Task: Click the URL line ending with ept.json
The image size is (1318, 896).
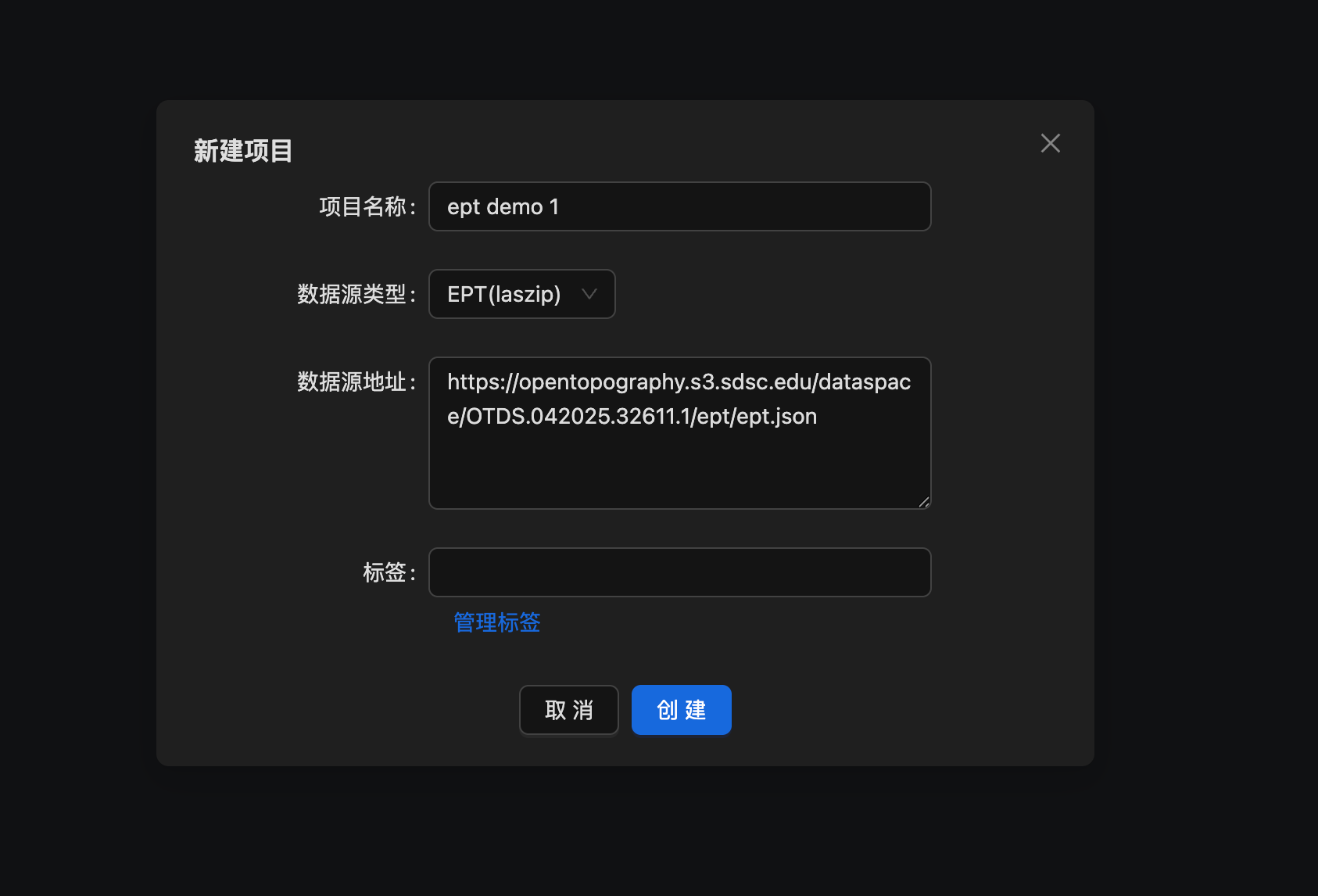Action: point(632,416)
